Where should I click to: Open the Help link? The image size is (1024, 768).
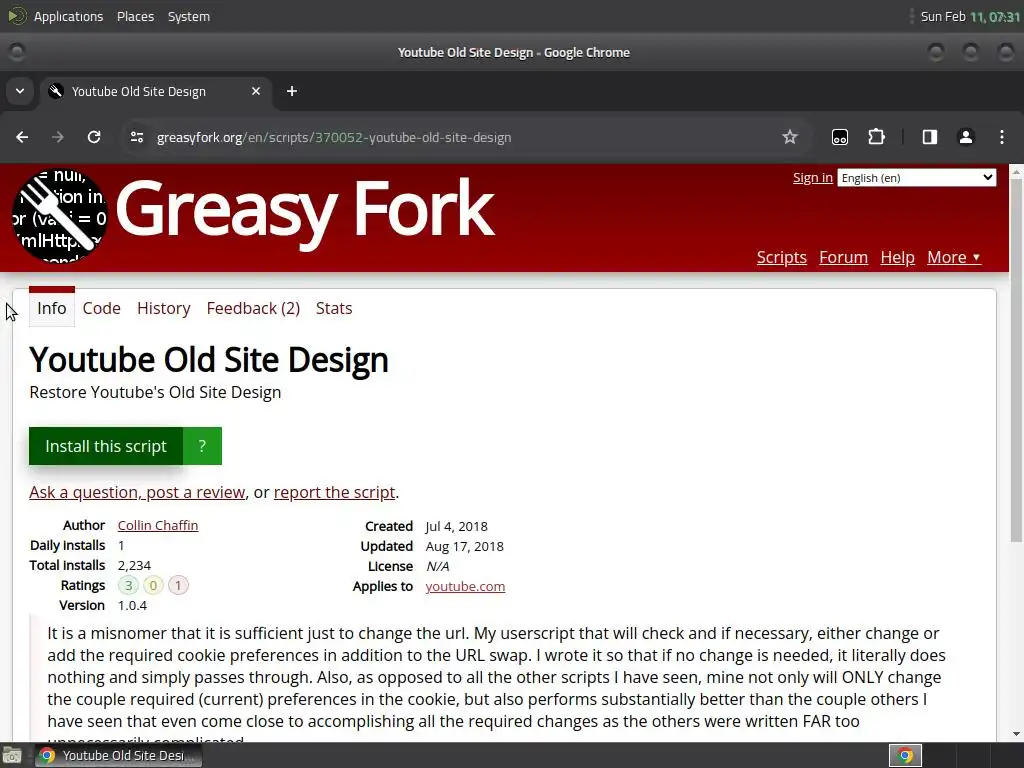point(897,257)
